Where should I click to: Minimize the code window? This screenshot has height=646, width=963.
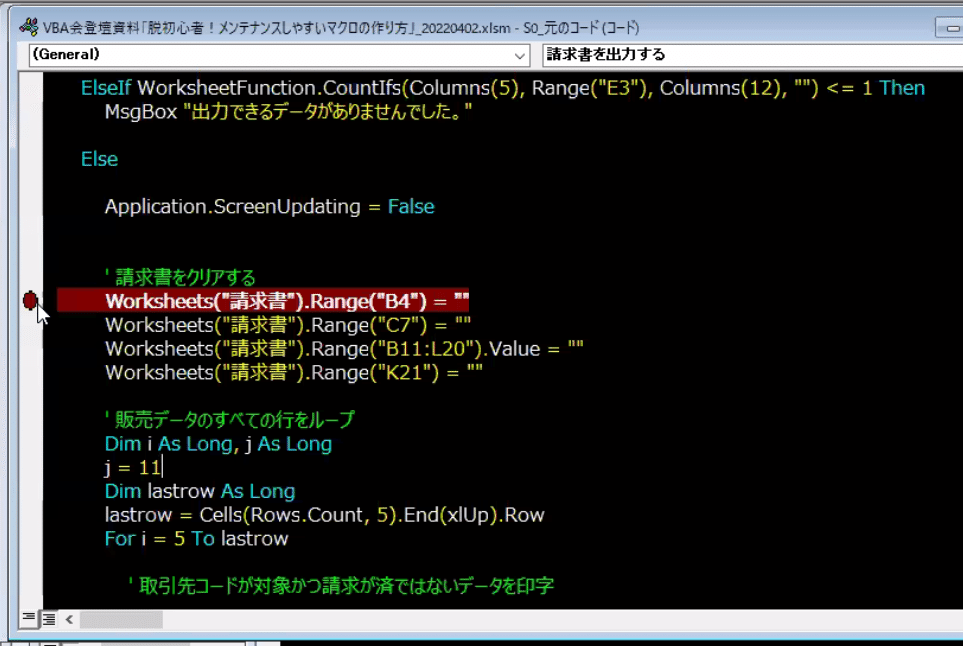click(x=951, y=28)
